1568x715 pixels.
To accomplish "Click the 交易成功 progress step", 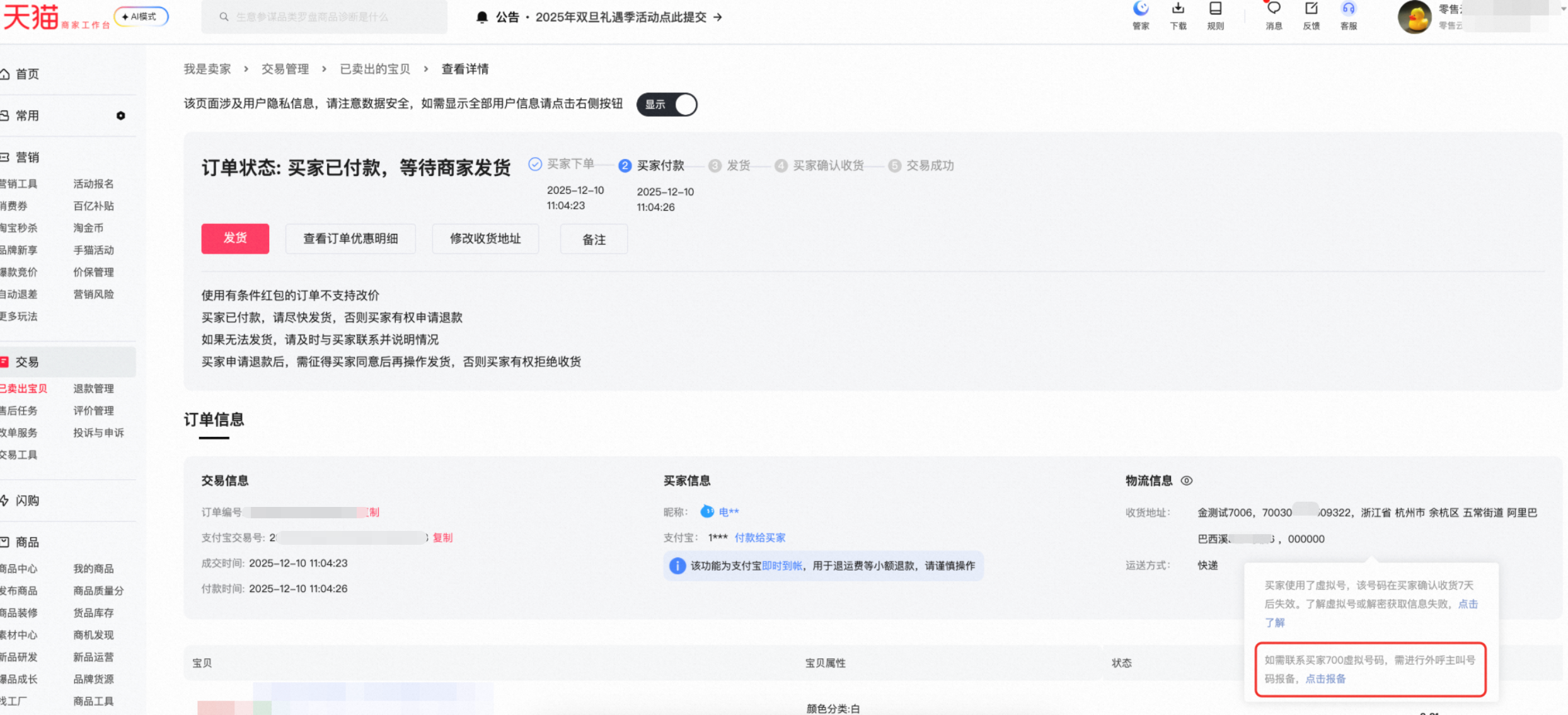I will coord(921,165).
